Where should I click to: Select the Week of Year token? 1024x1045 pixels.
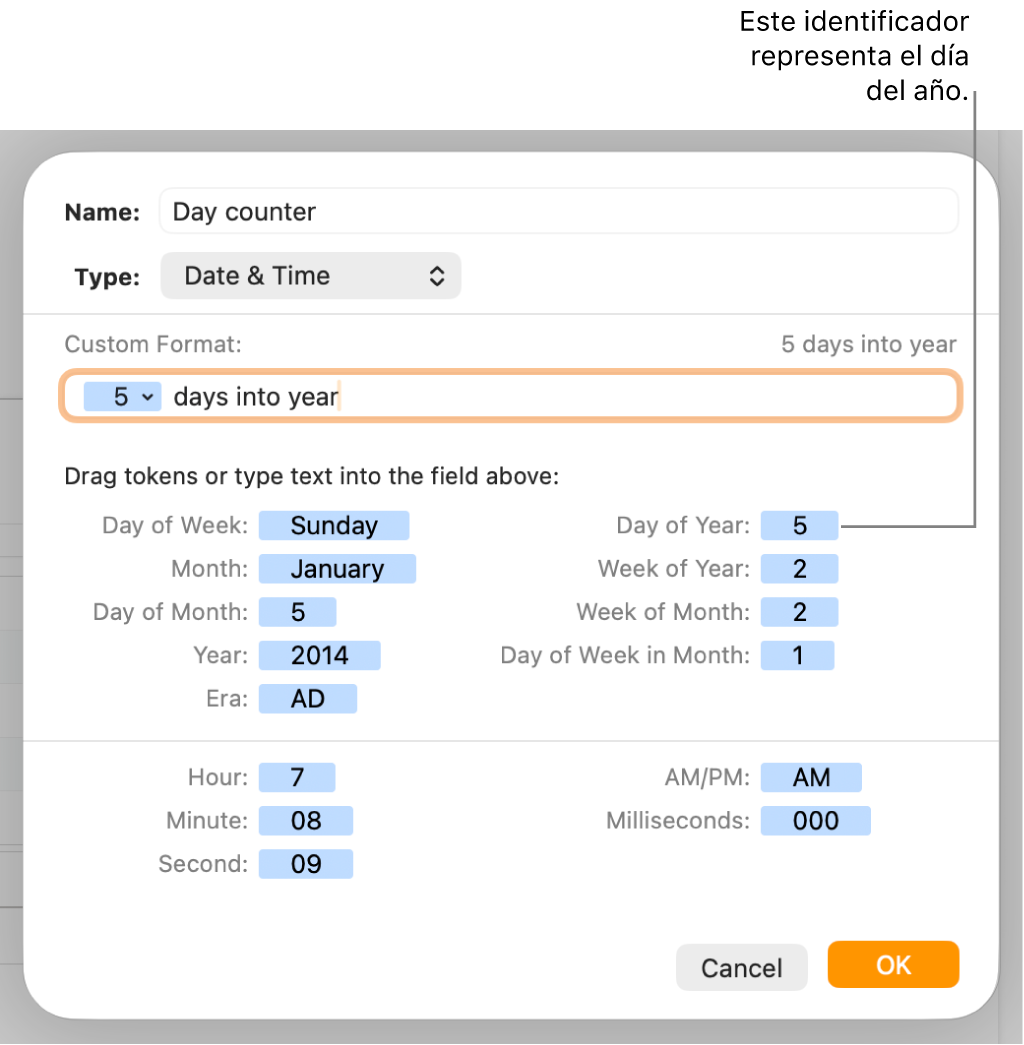click(x=797, y=568)
